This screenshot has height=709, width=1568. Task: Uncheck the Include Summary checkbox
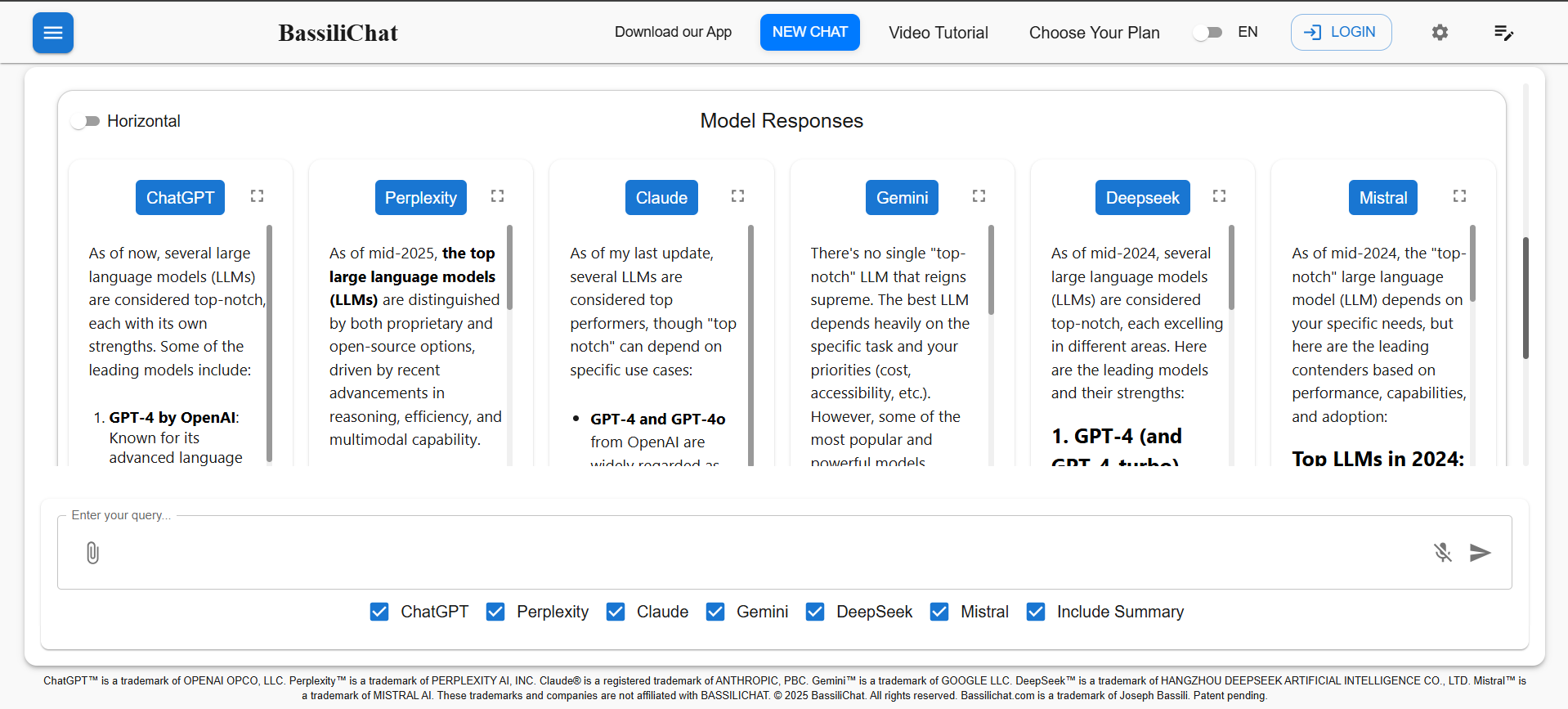pos(1036,612)
